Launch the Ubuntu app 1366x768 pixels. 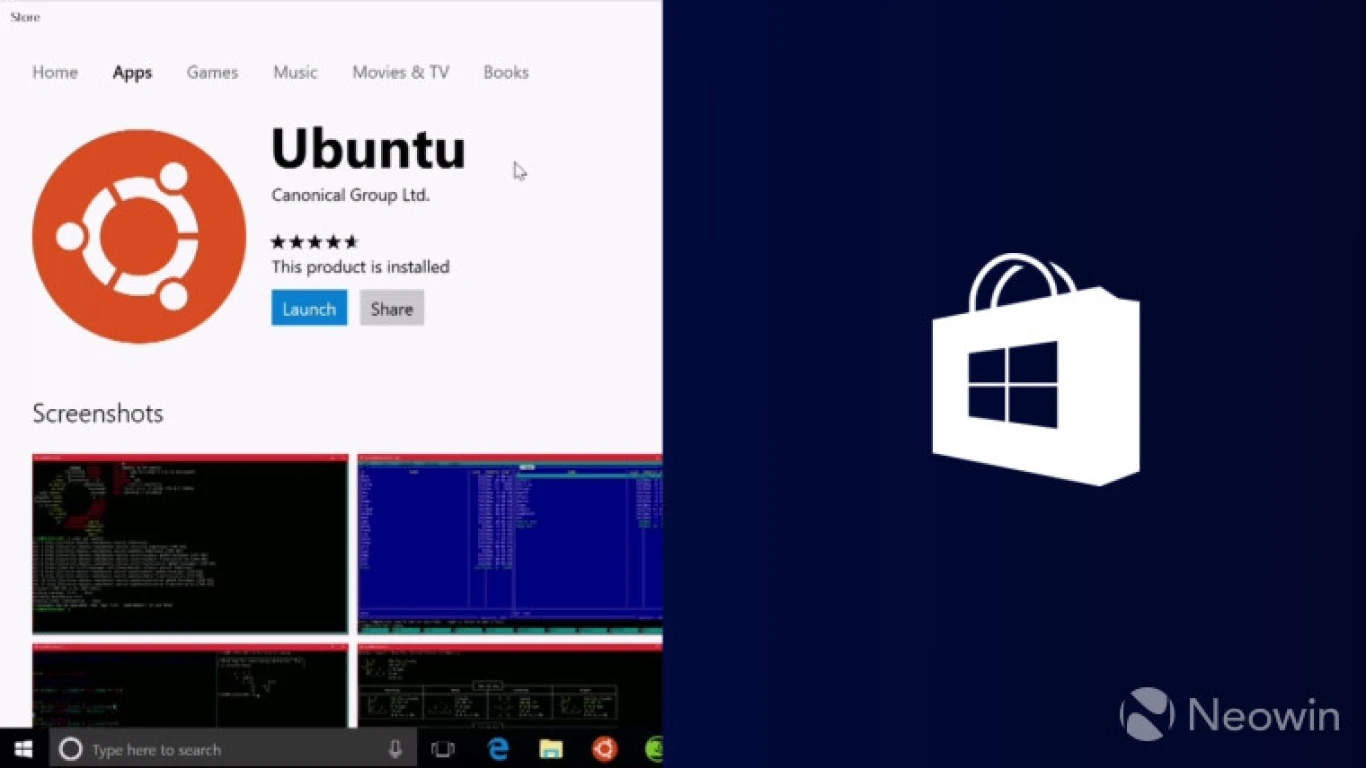309,308
